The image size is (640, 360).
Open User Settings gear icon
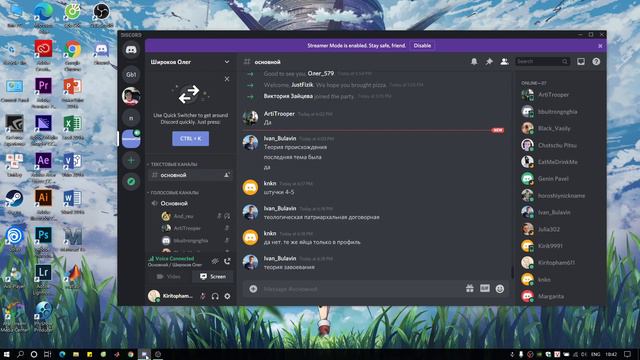[x=227, y=296]
